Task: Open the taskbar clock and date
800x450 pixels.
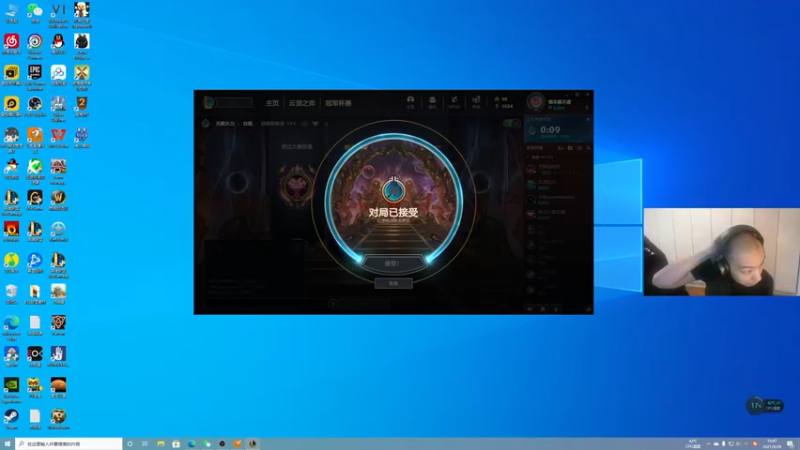Action: [x=772, y=444]
